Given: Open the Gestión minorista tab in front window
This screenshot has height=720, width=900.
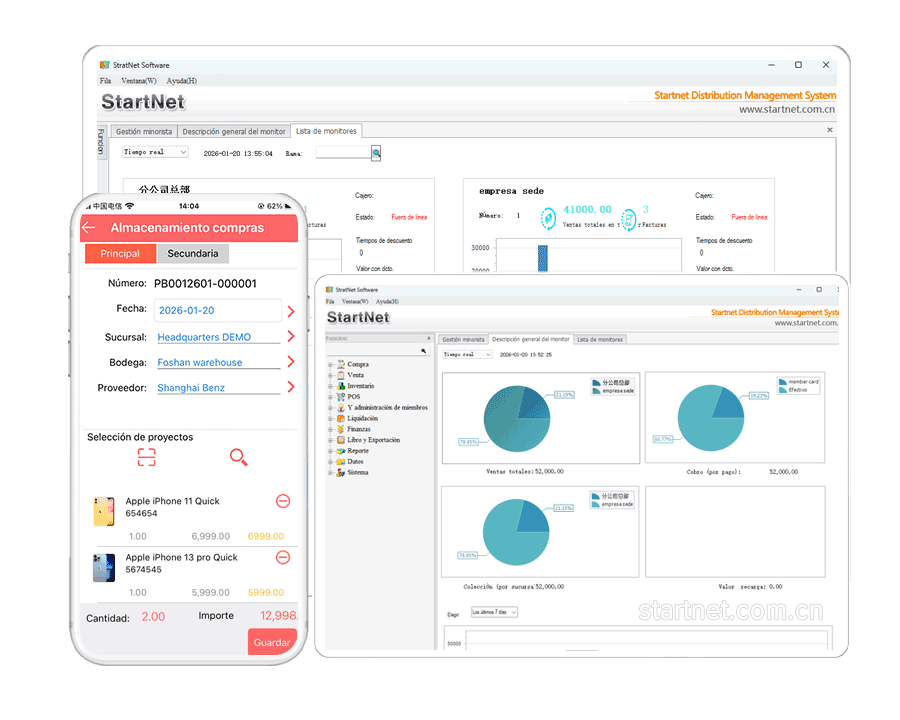Looking at the screenshot, I should 463,339.
